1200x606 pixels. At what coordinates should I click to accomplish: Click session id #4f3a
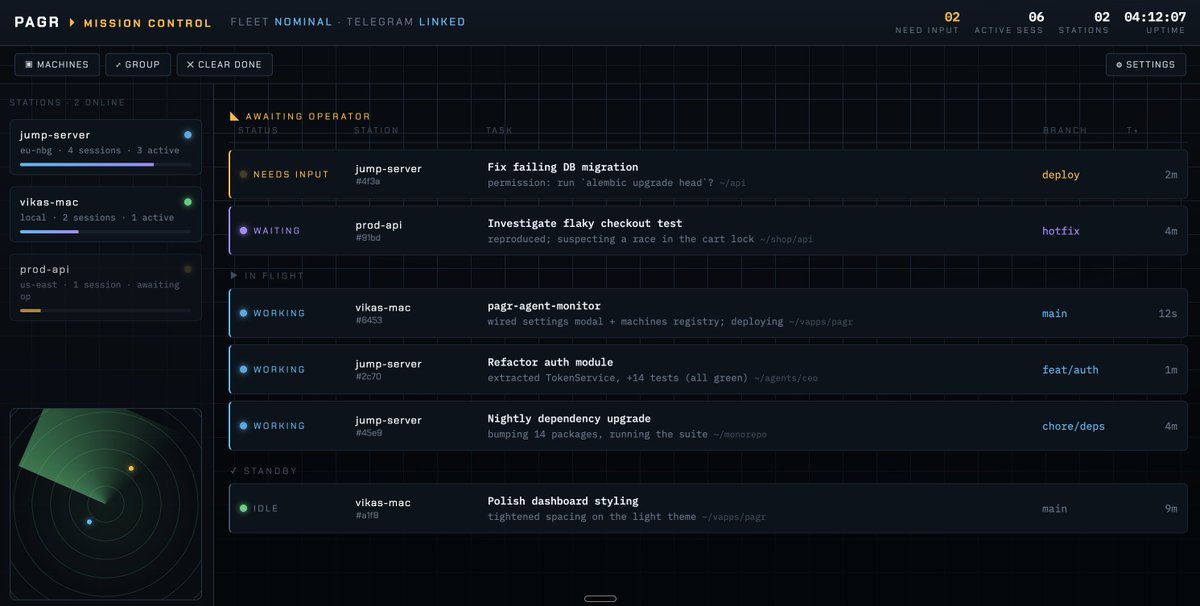pyautogui.click(x=369, y=182)
